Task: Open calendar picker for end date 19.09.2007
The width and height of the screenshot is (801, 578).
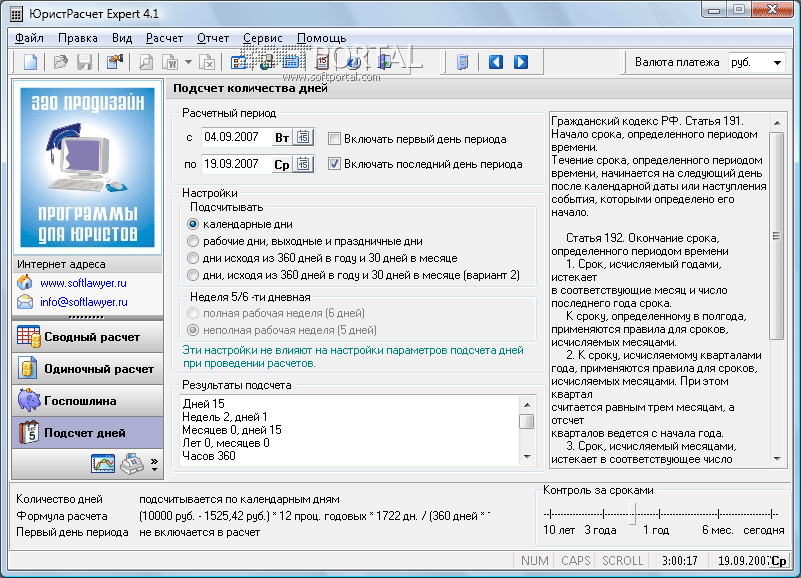Action: point(303,164)
